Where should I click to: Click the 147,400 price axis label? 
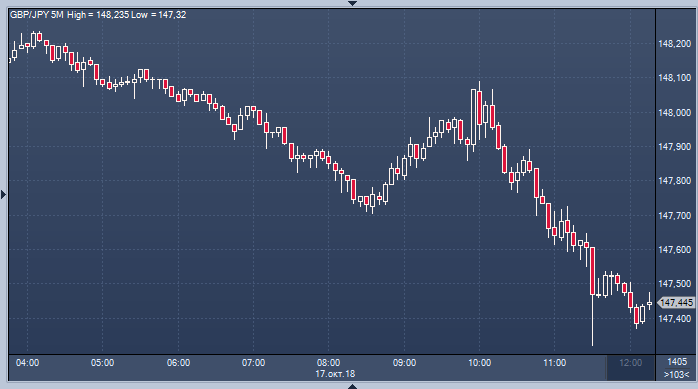(x=675, y=319)
